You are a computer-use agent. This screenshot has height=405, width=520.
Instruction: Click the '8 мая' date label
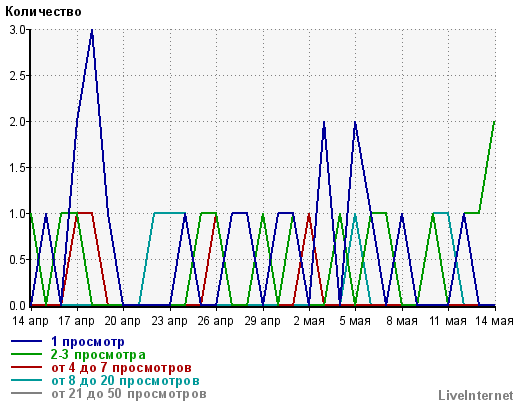[402, 321]
